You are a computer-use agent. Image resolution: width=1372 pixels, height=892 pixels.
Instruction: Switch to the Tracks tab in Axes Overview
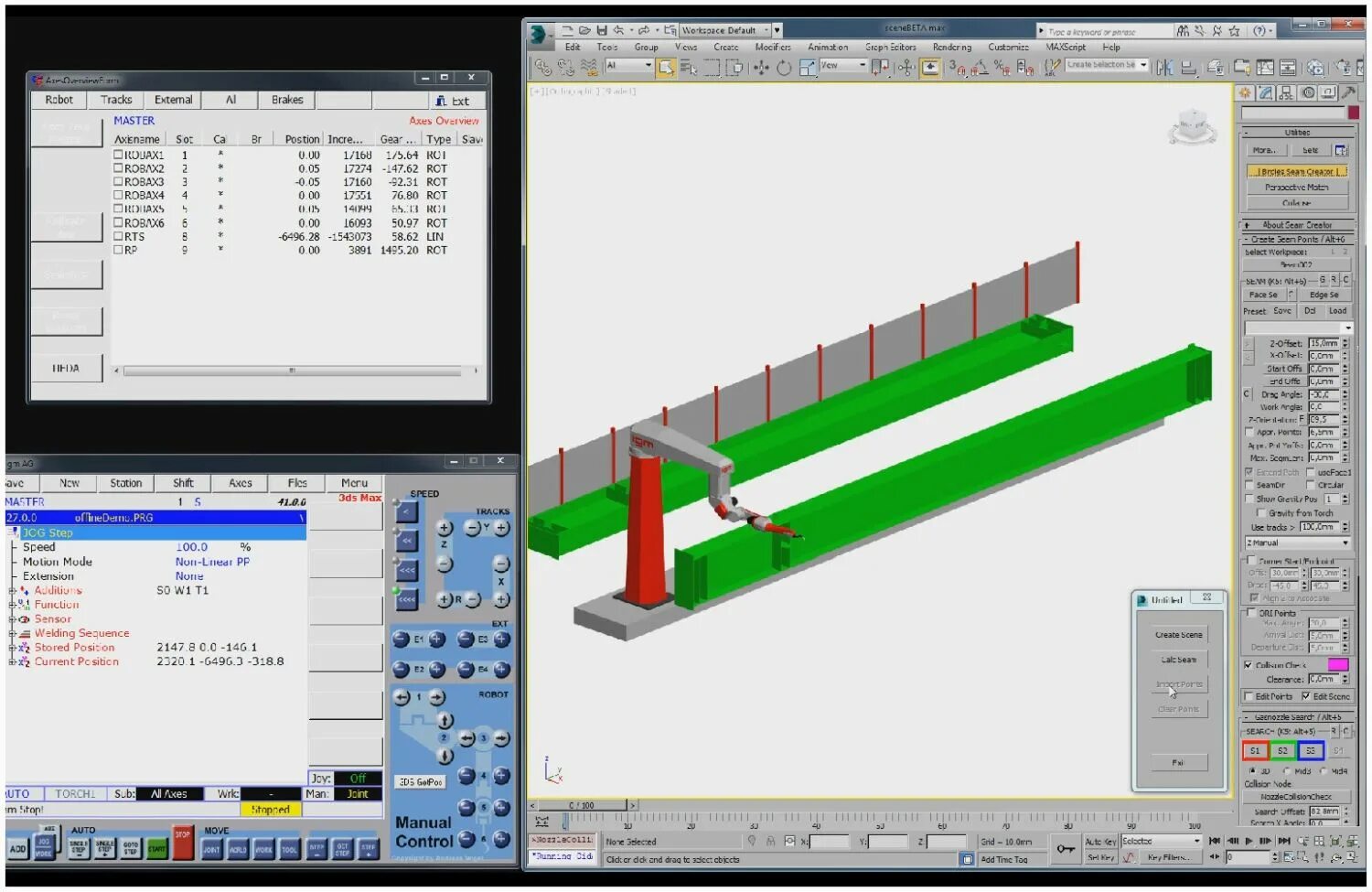pos(116,100)
